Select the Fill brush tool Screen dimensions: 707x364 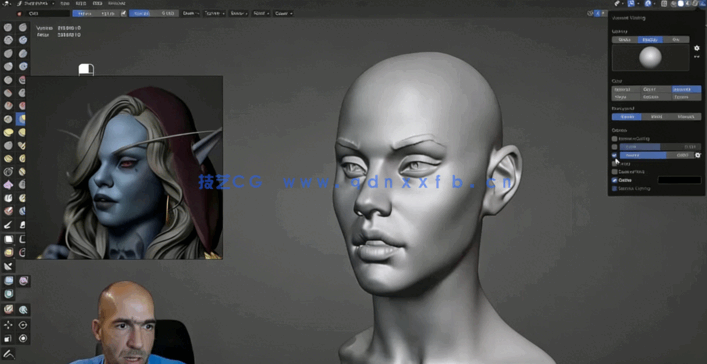23,93
